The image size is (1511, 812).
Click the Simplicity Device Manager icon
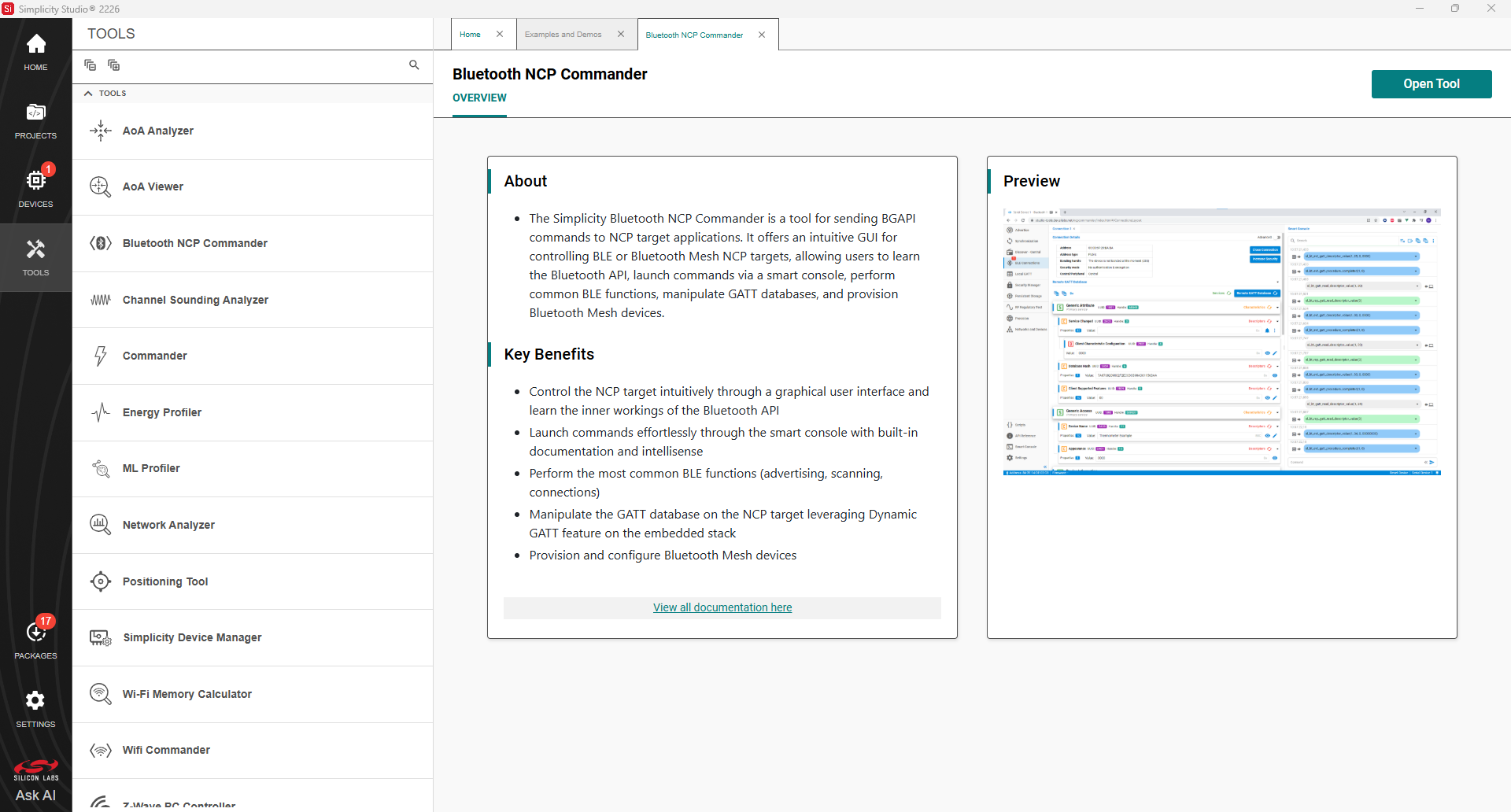(x=101, y=637)
